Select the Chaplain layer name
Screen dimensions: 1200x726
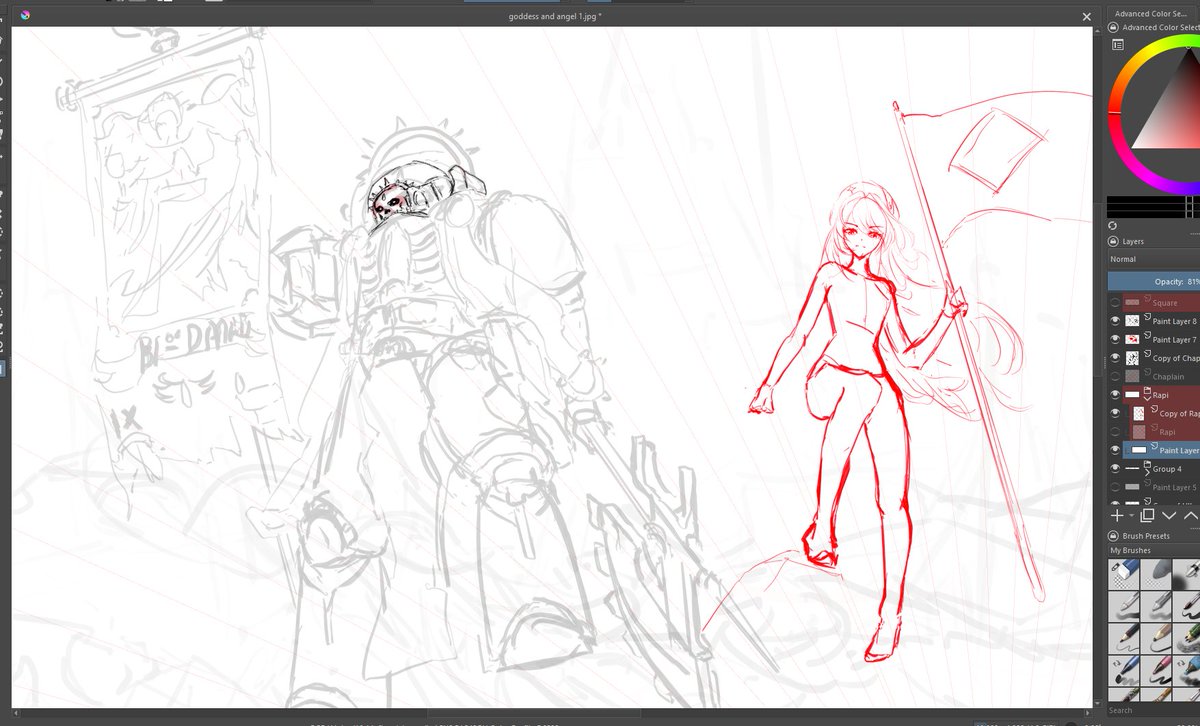[1169, 377]
